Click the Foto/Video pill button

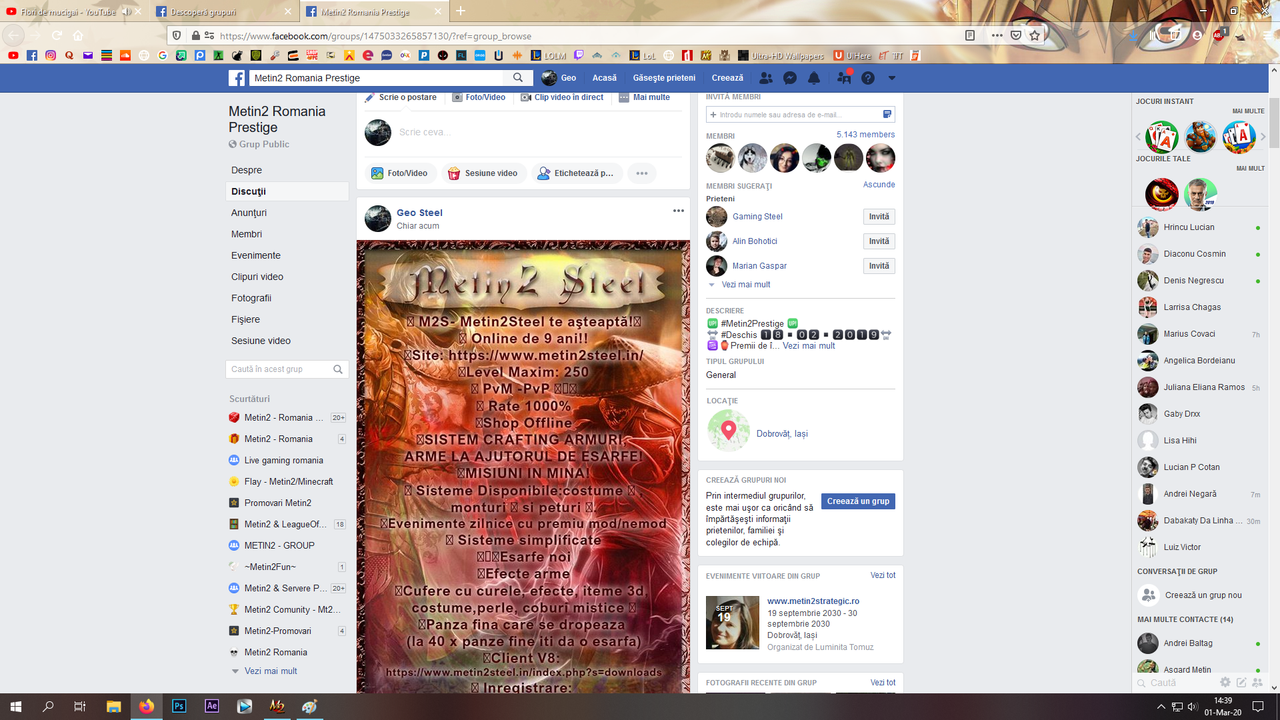399,173
